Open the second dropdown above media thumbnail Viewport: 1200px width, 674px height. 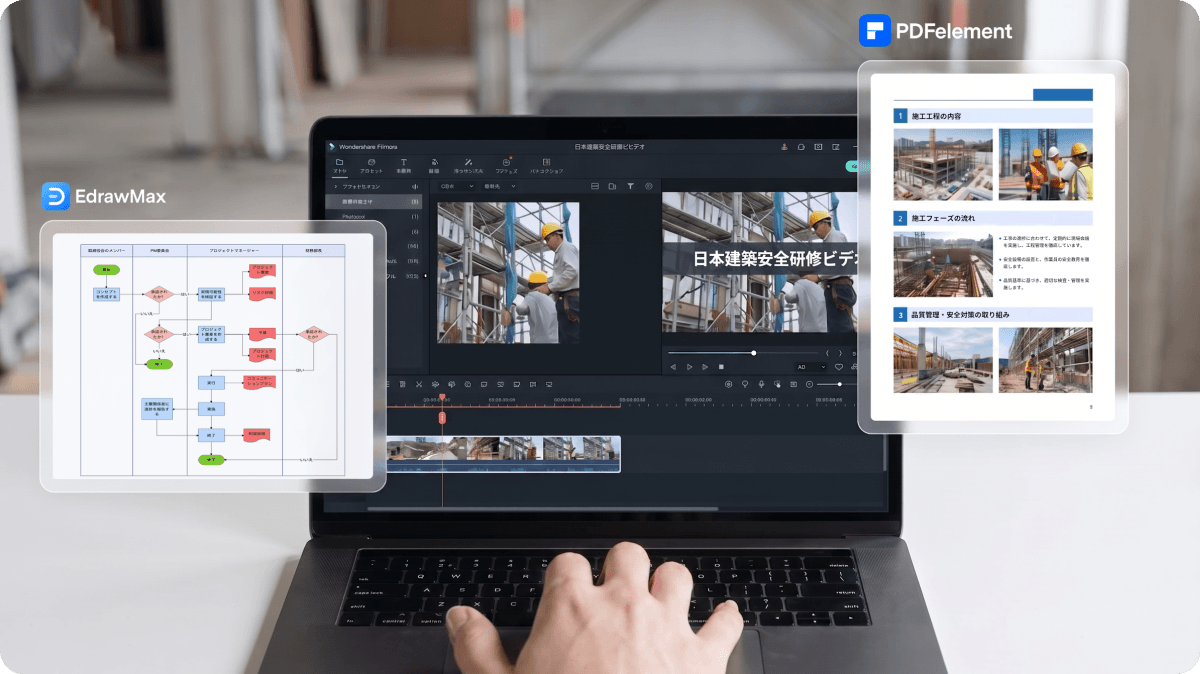(x=500, y=186)
